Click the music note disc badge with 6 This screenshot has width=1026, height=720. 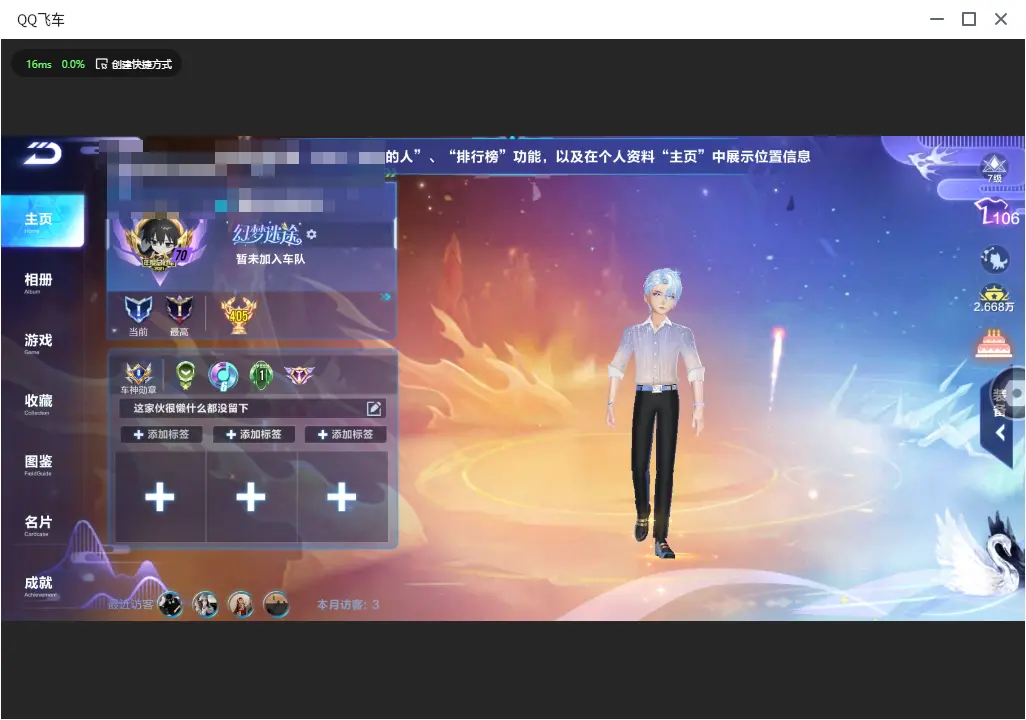[x=223, y=376]
